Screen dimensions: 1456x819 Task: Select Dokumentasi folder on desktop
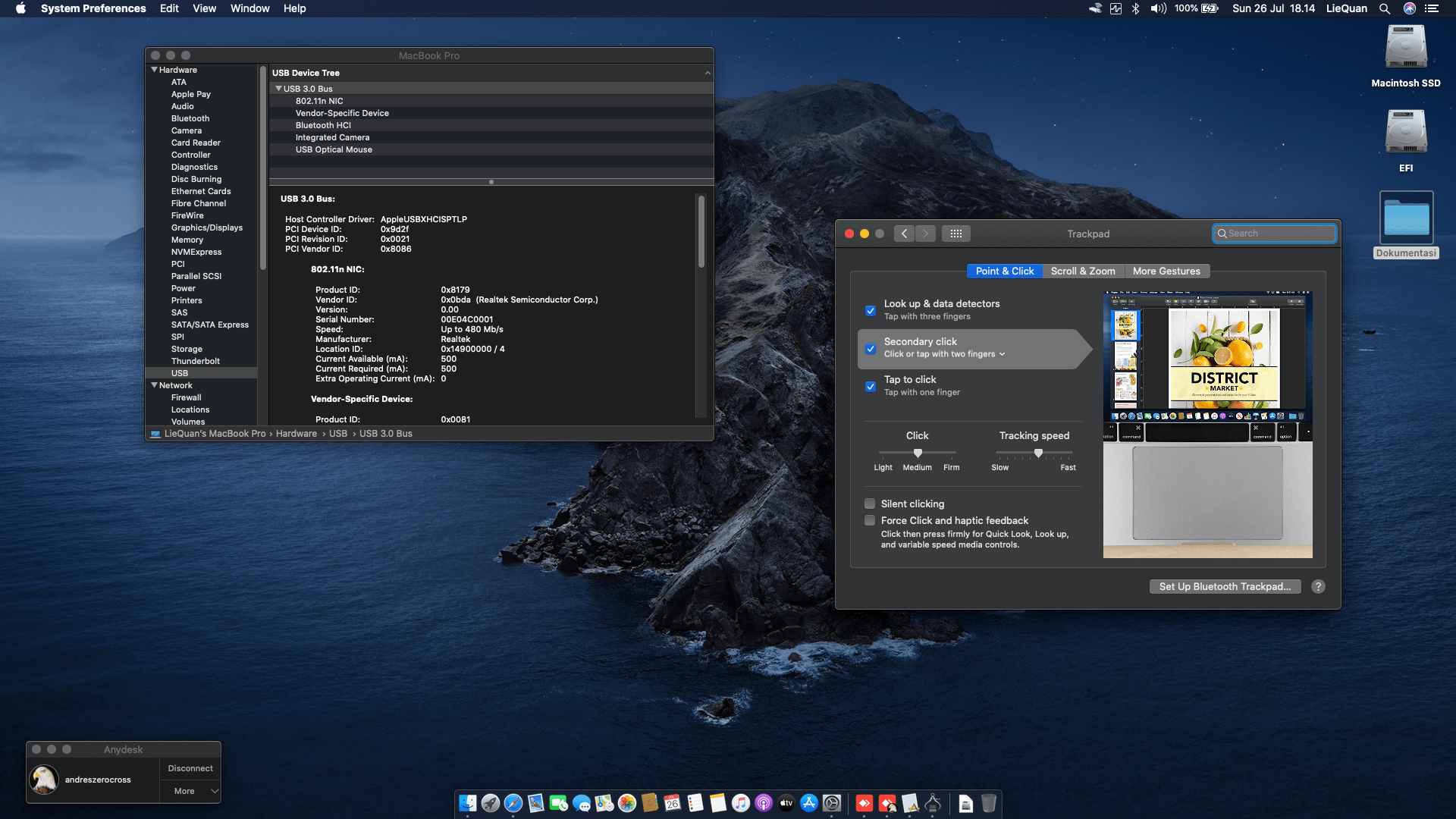[1406, 218]
